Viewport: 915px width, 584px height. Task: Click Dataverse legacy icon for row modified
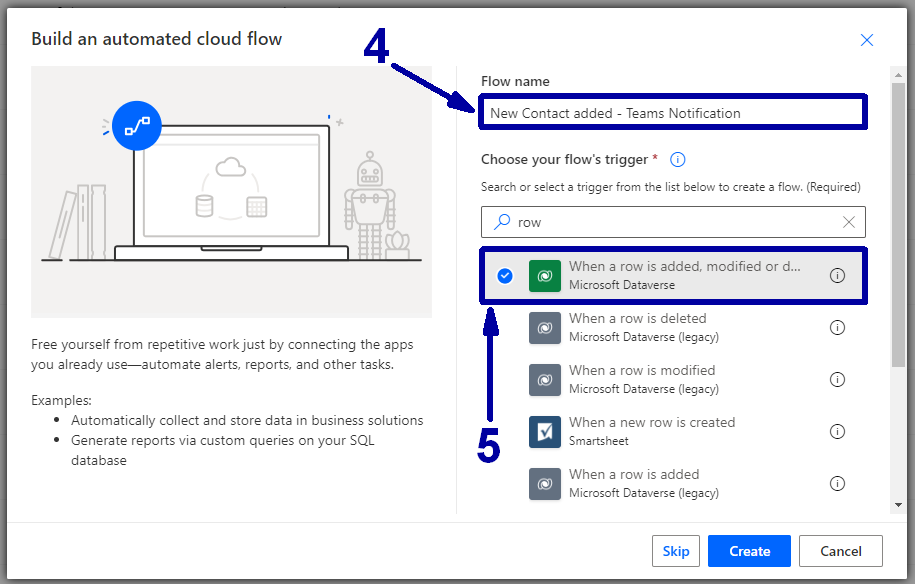(544, 379)
